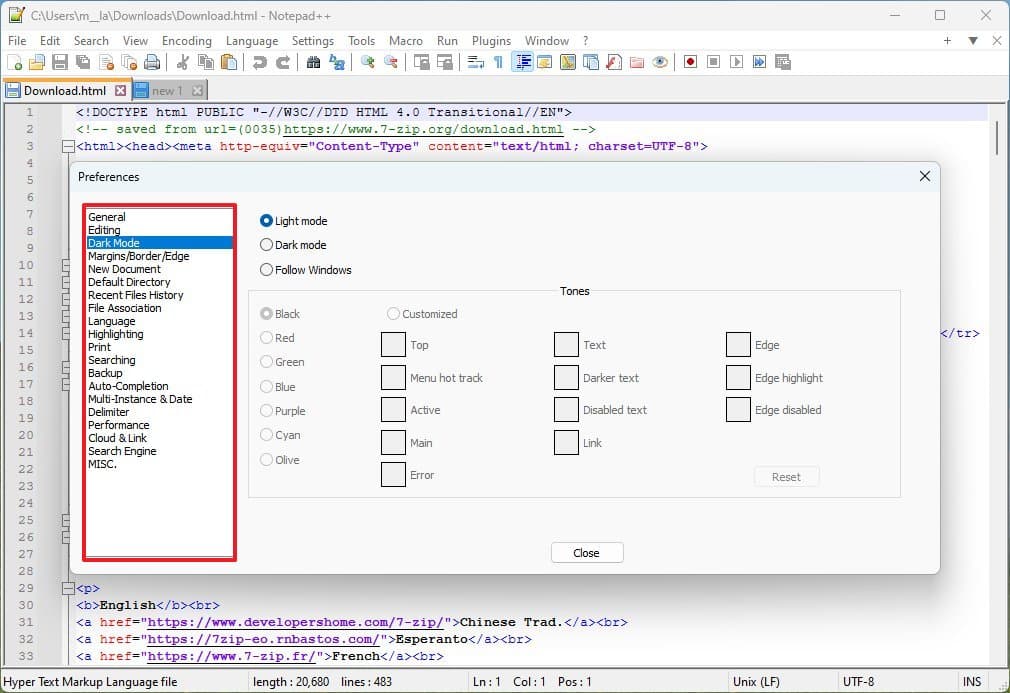Screen dimensions: 1010x693
Task: Select the Follow Windows radio button
Action: [x=267, y=270]
